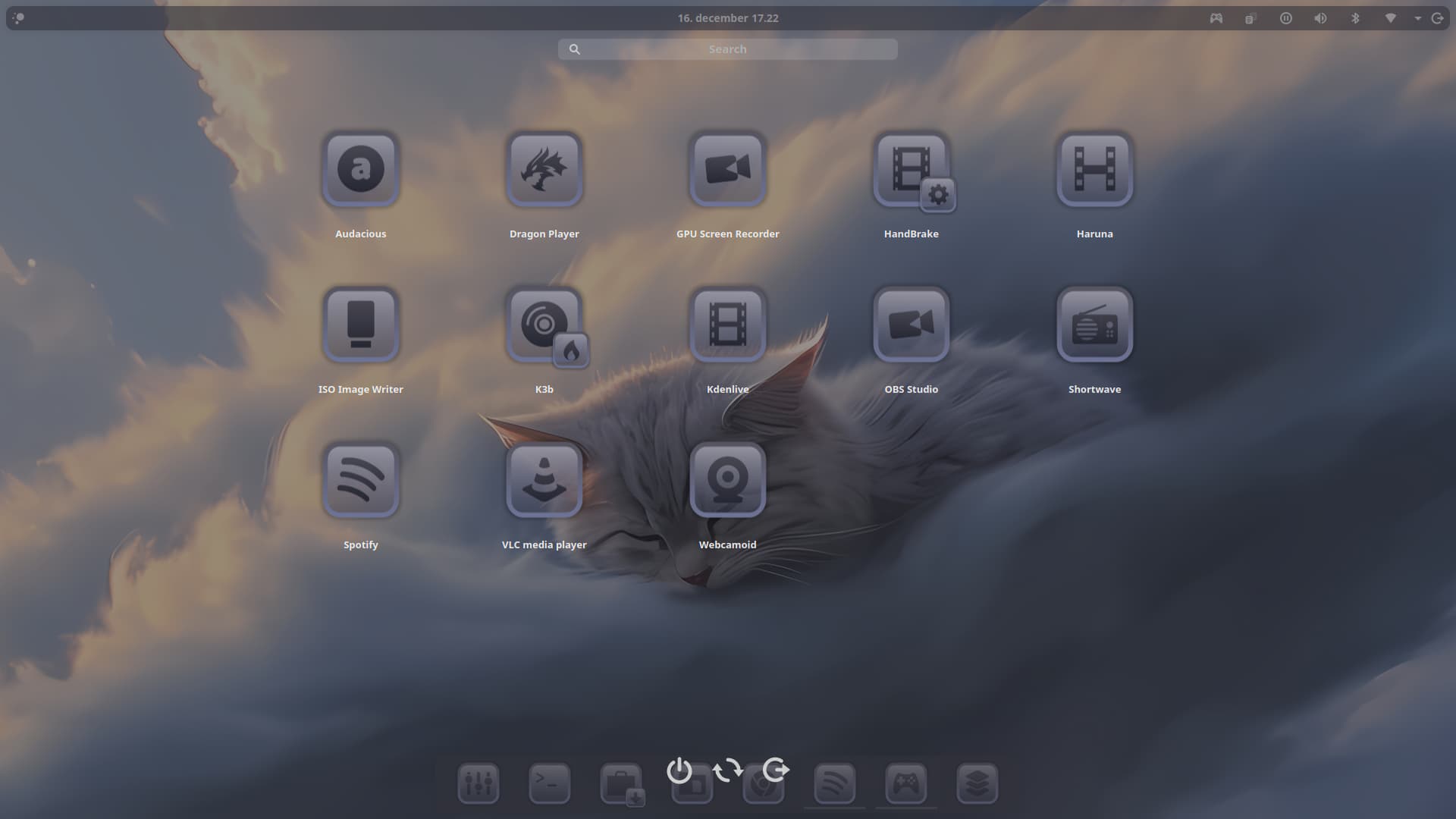Image resolution: width=1456 pixels, height=819 pixels.
Task: Open the Wi-Fi network tray menu
Action: pos(1390,18)
